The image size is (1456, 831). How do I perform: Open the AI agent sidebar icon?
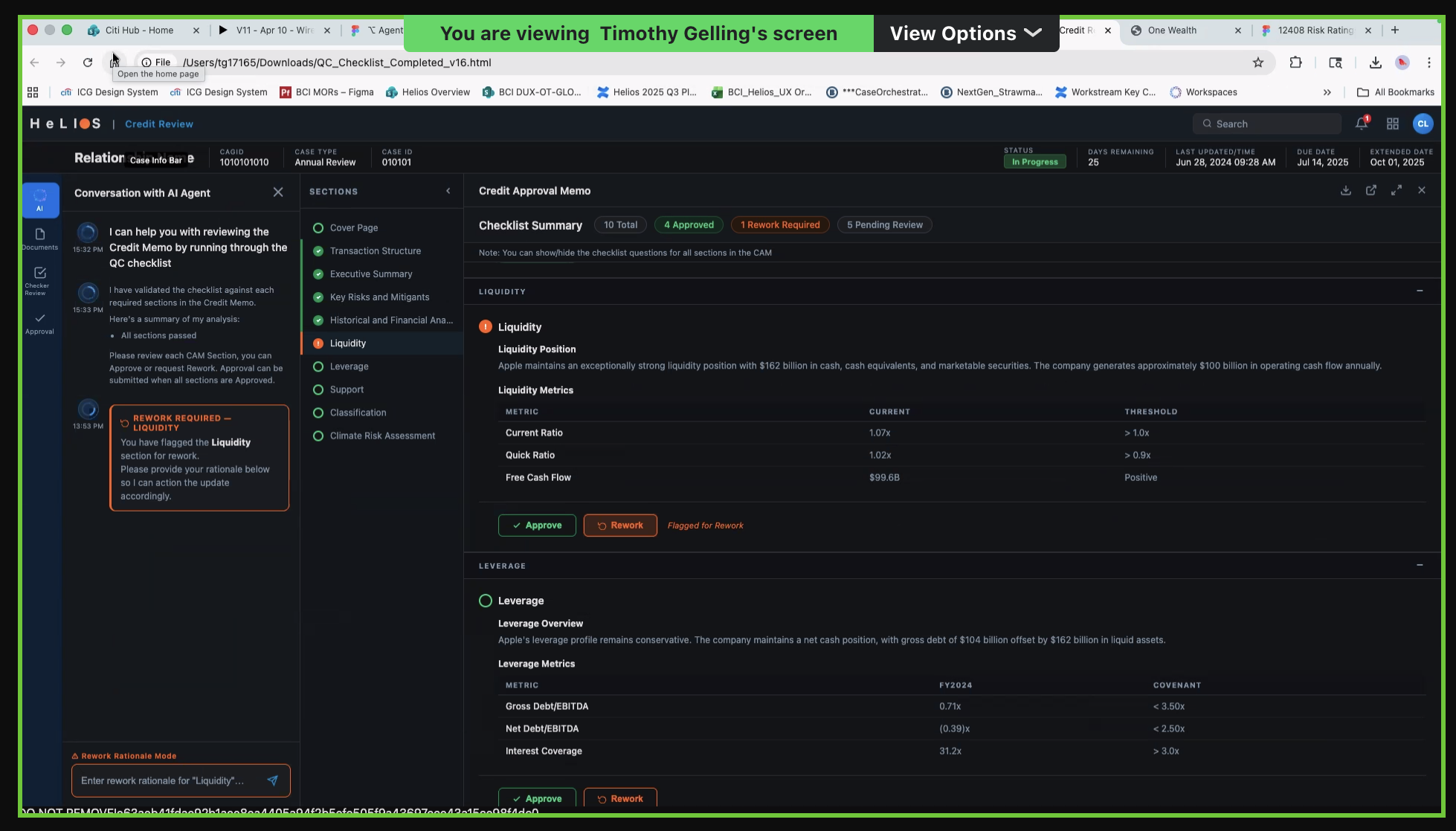[40, 200]
